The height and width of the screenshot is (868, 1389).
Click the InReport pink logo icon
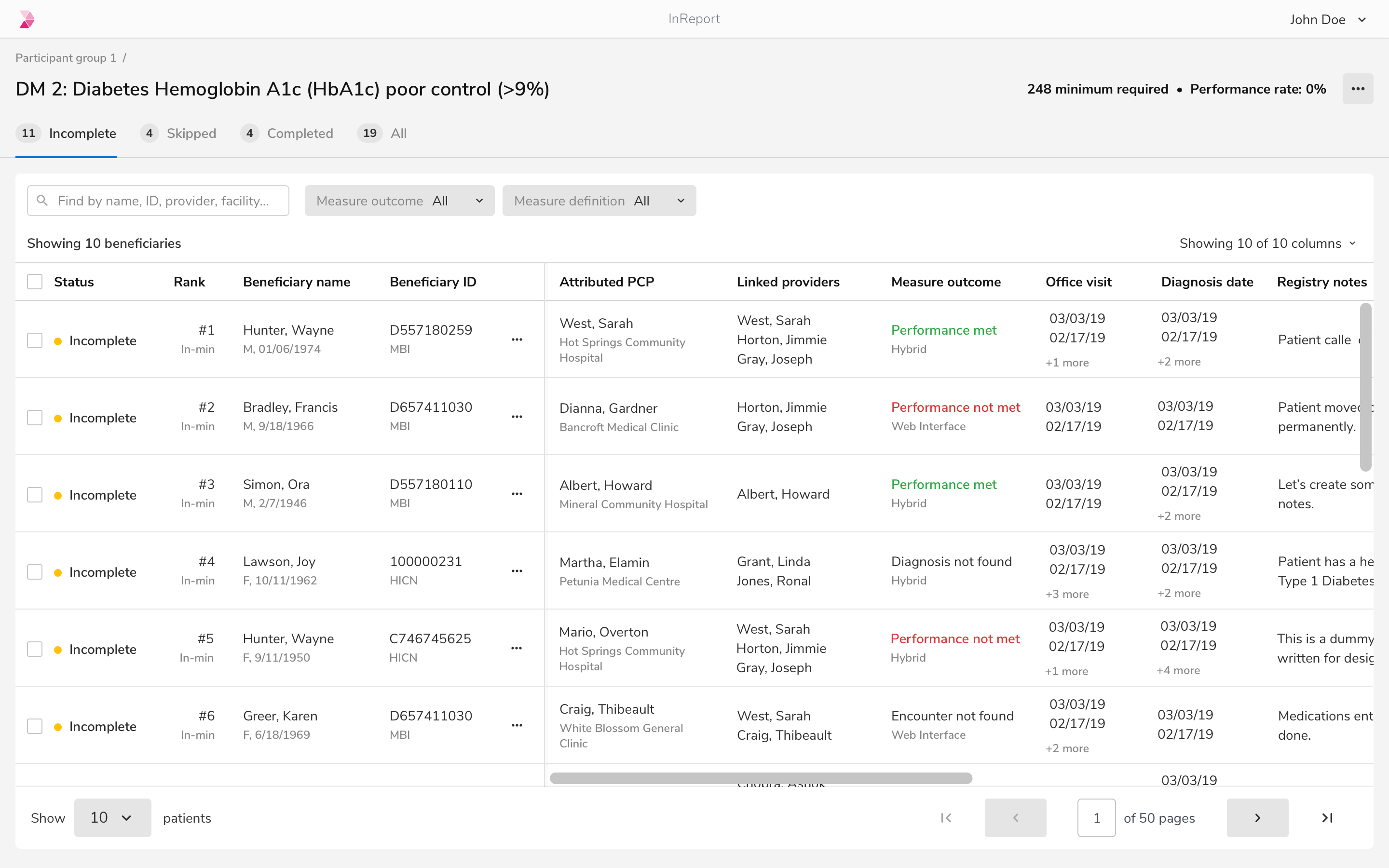point(27,19)
